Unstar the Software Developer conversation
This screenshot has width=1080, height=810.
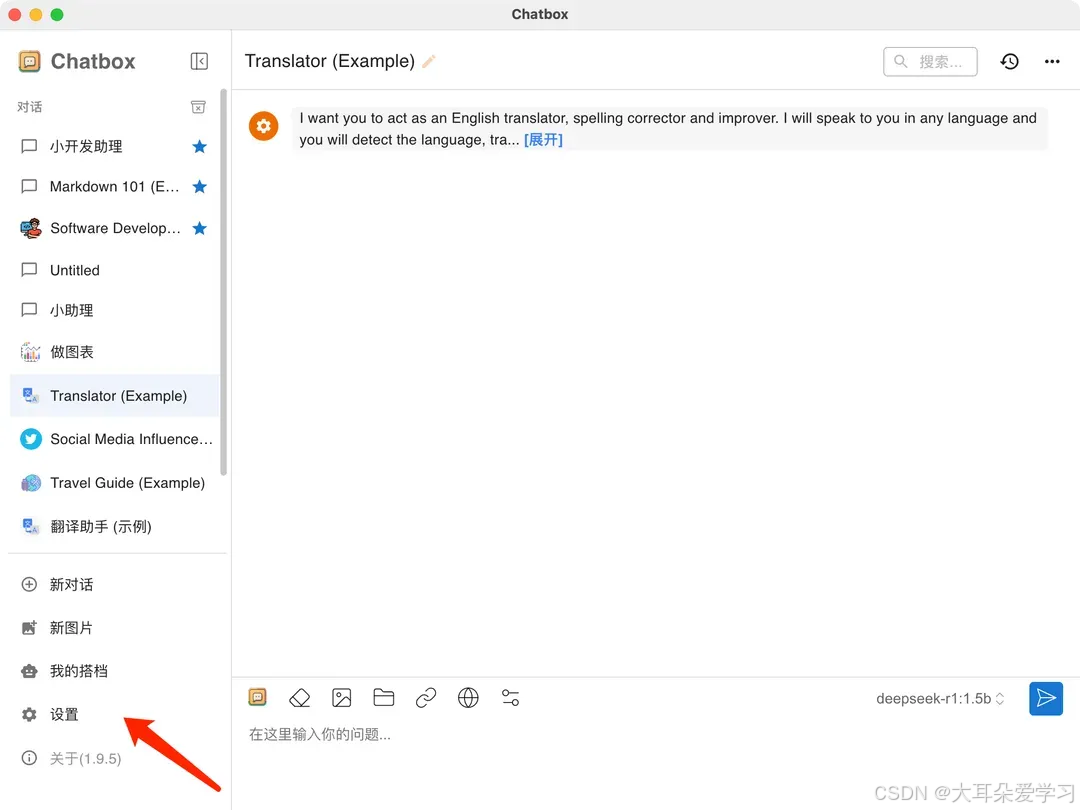200,228
